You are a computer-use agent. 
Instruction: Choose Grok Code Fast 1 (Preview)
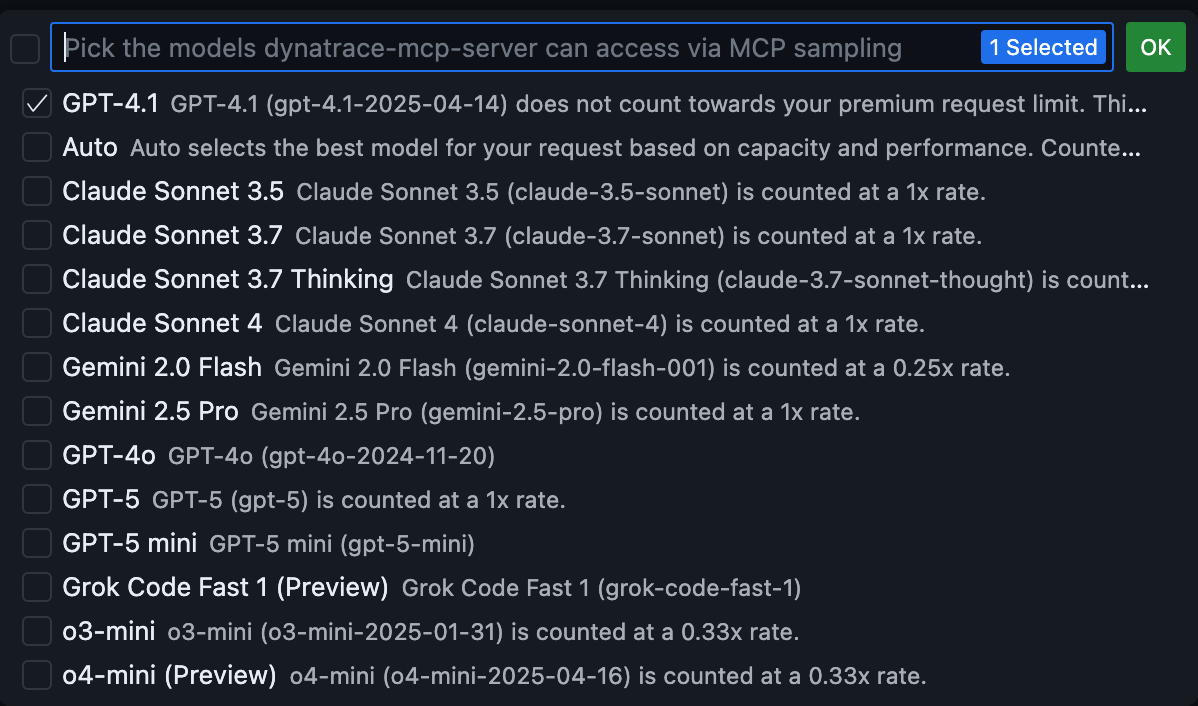225,587
